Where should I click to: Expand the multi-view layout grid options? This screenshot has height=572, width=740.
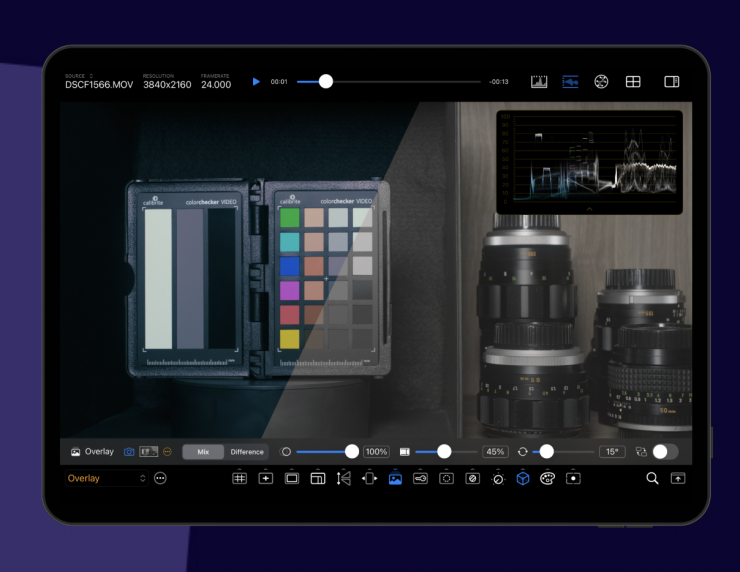[633, 82]
